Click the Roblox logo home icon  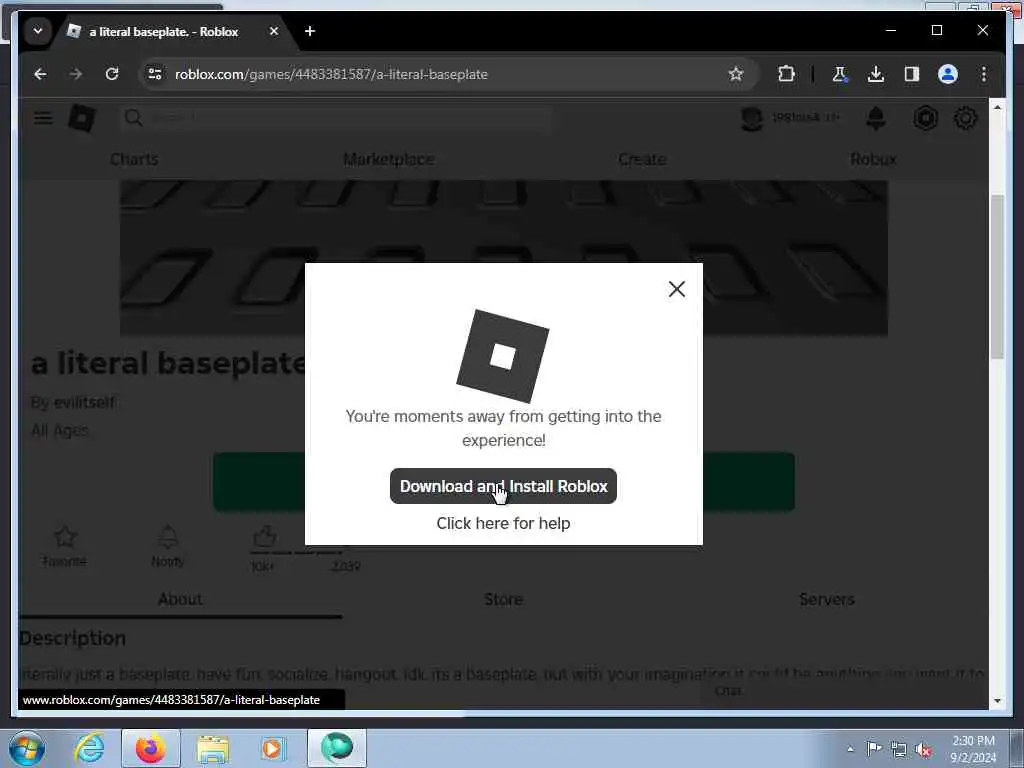click(82, 118)
